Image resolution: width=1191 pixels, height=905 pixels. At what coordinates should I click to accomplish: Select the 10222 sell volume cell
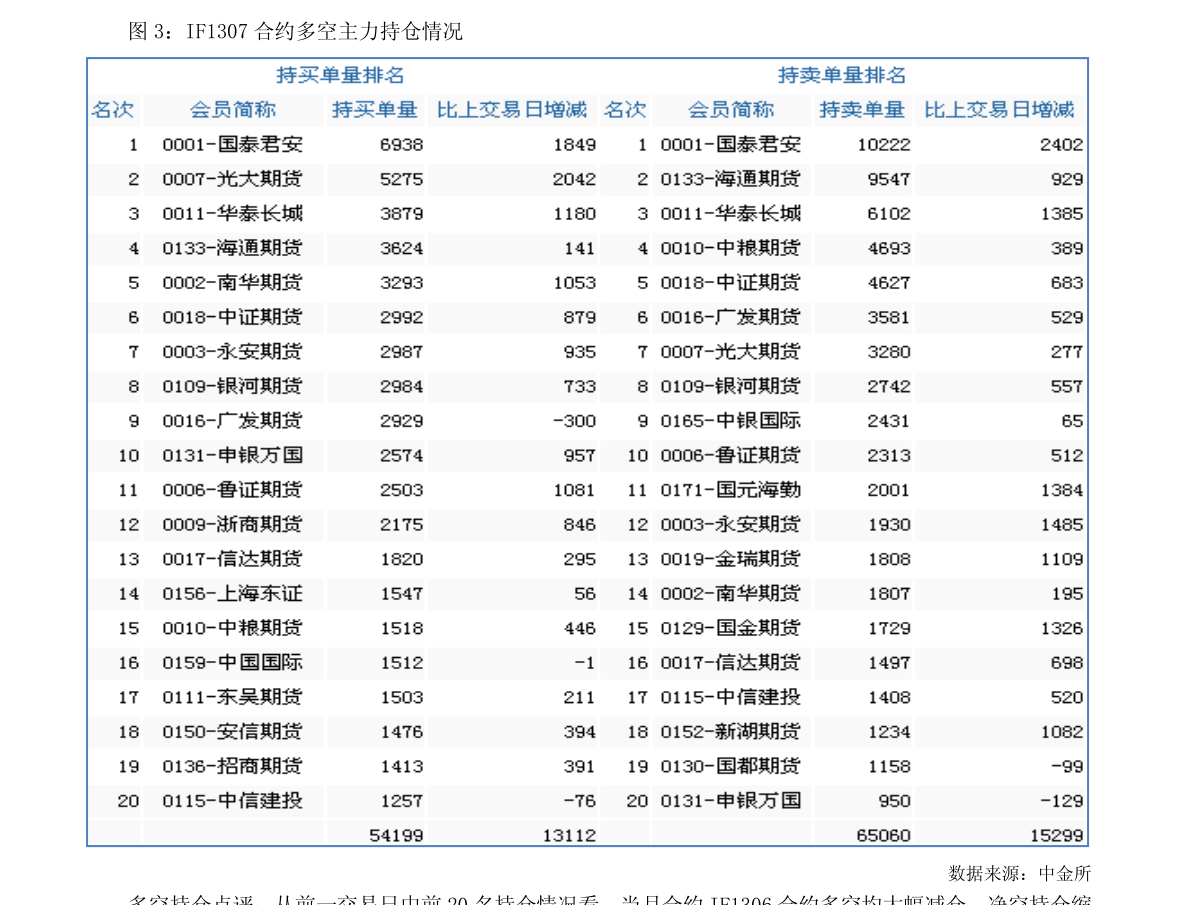(884, 144)
